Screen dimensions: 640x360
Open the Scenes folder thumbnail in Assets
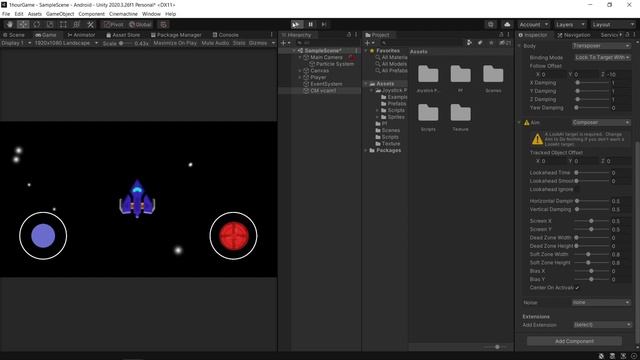pos(493,78)
